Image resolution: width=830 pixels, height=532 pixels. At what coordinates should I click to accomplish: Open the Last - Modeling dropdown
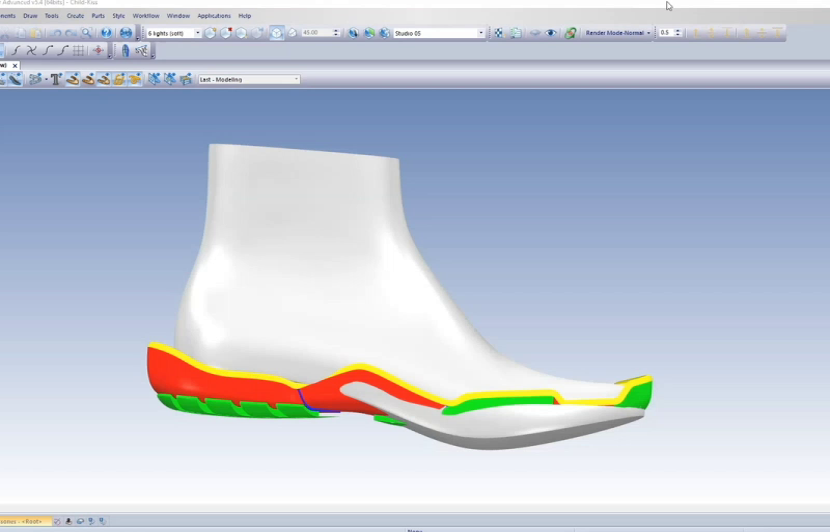click(249, 79)
